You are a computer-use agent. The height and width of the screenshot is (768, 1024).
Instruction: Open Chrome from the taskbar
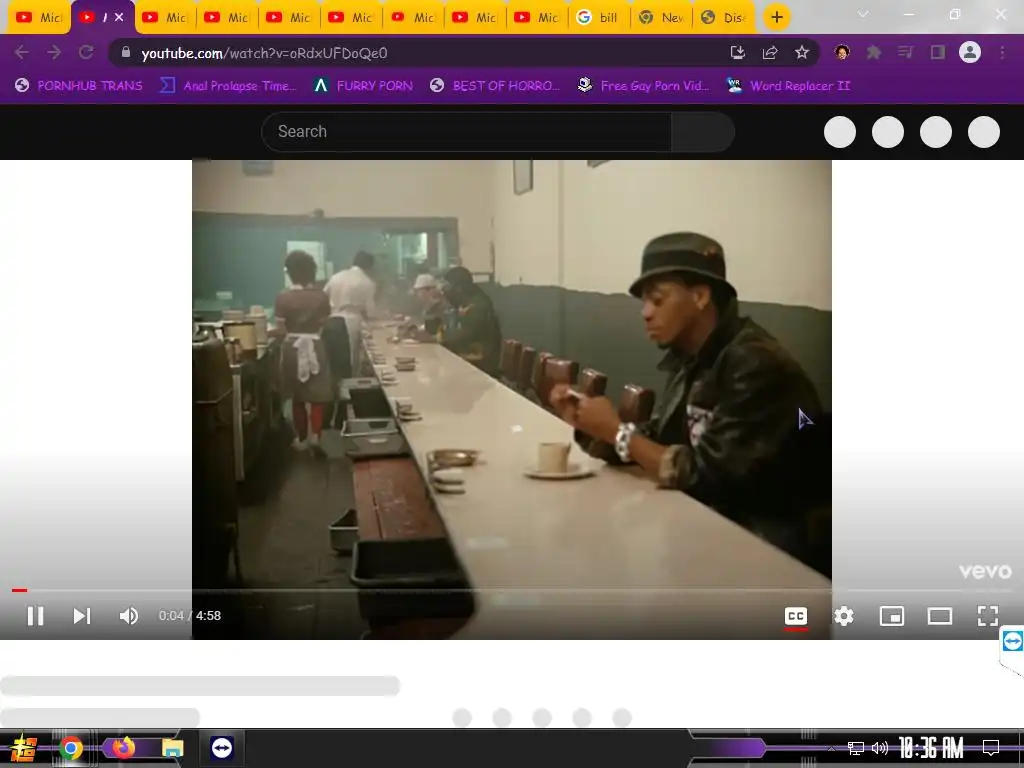pyautogui.click(x=71, y=748)
